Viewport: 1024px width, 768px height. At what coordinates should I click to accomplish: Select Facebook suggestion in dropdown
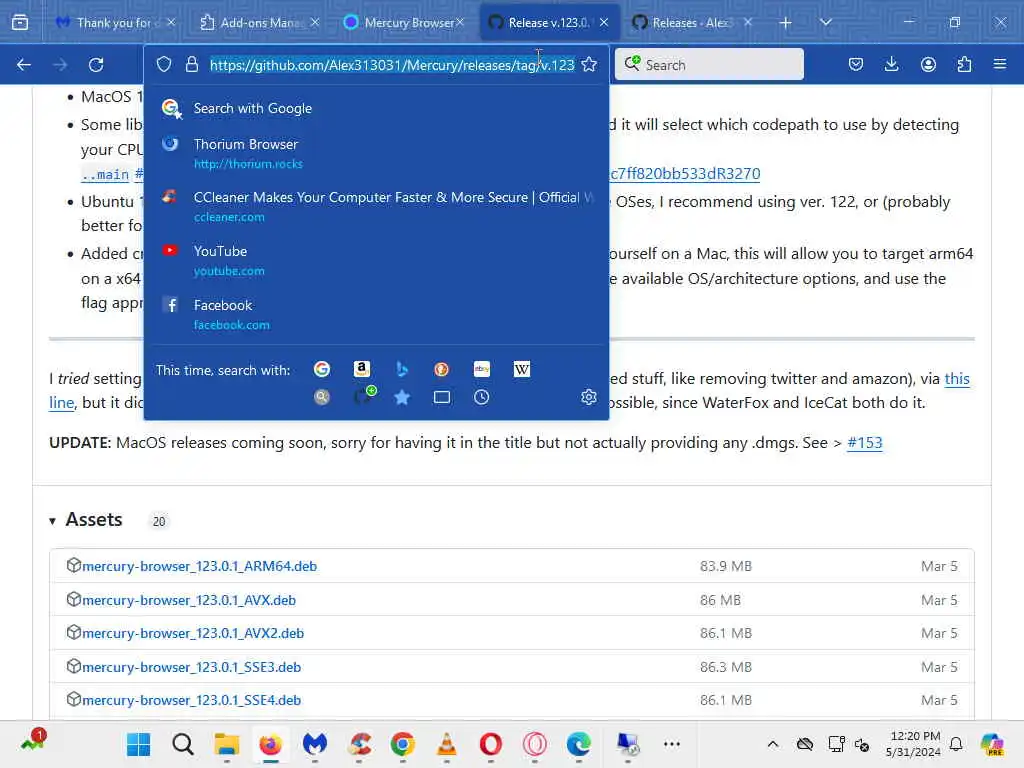376,314
